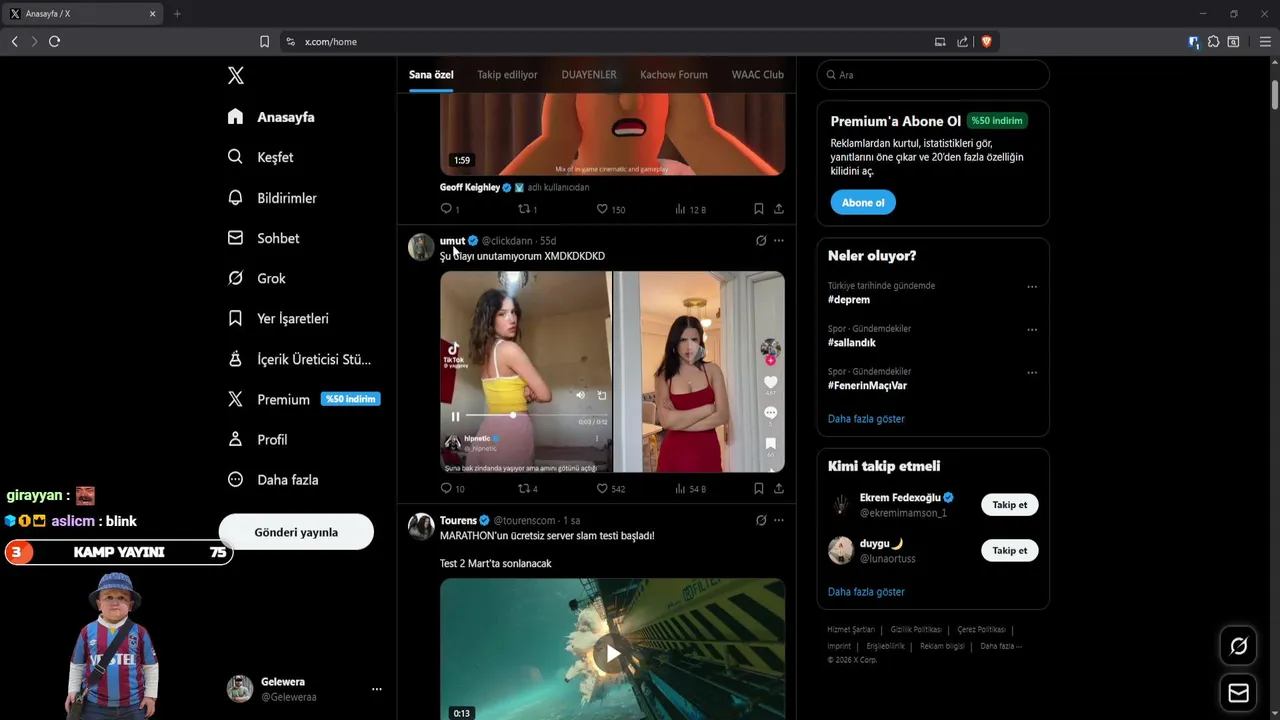This screenshot has height=720, width=1280.
Task: Reply to Geoff Keighley's post
Action: point(446,209)
